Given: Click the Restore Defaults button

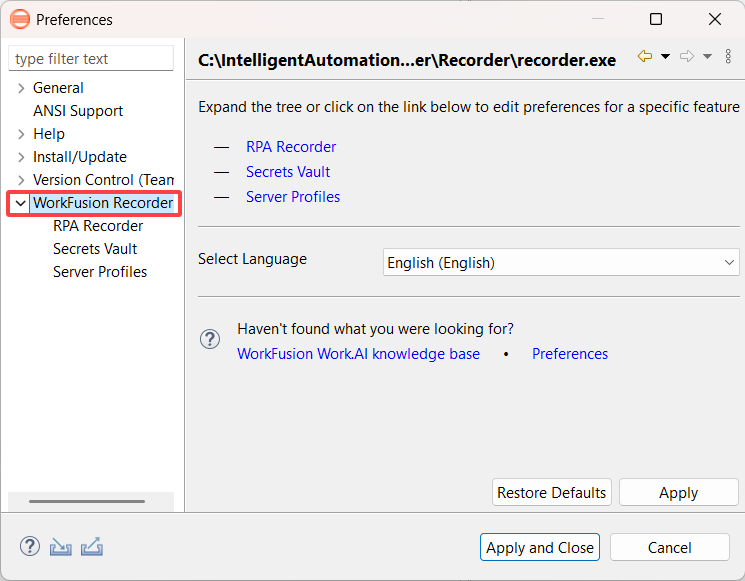Looking at the screenshot, I should [x=552, y=493].
